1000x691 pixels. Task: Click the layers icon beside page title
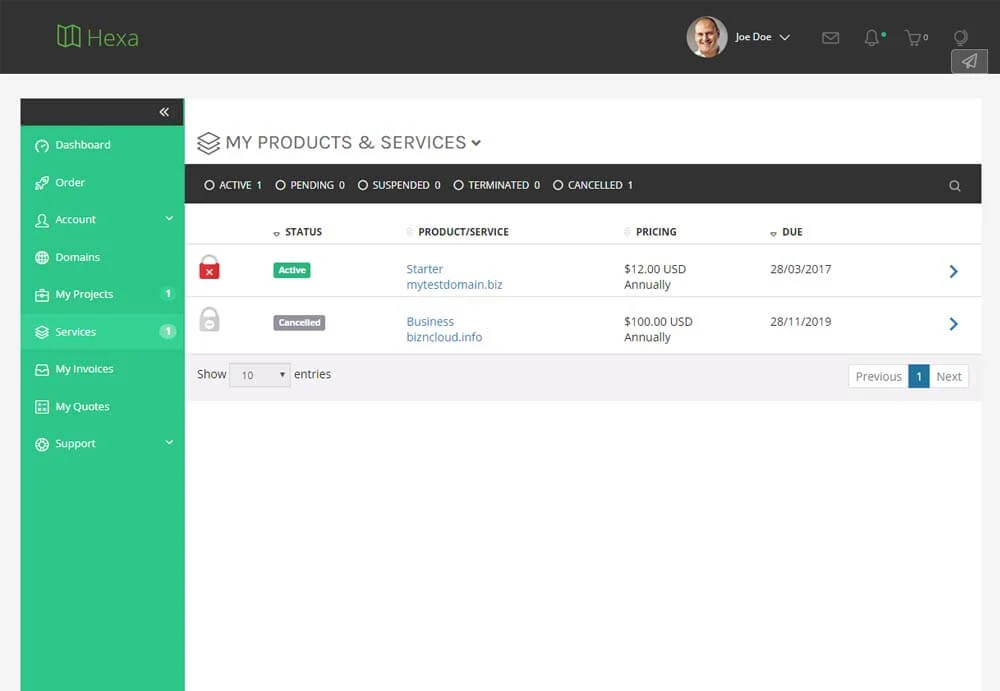click(x=209, y=143)
